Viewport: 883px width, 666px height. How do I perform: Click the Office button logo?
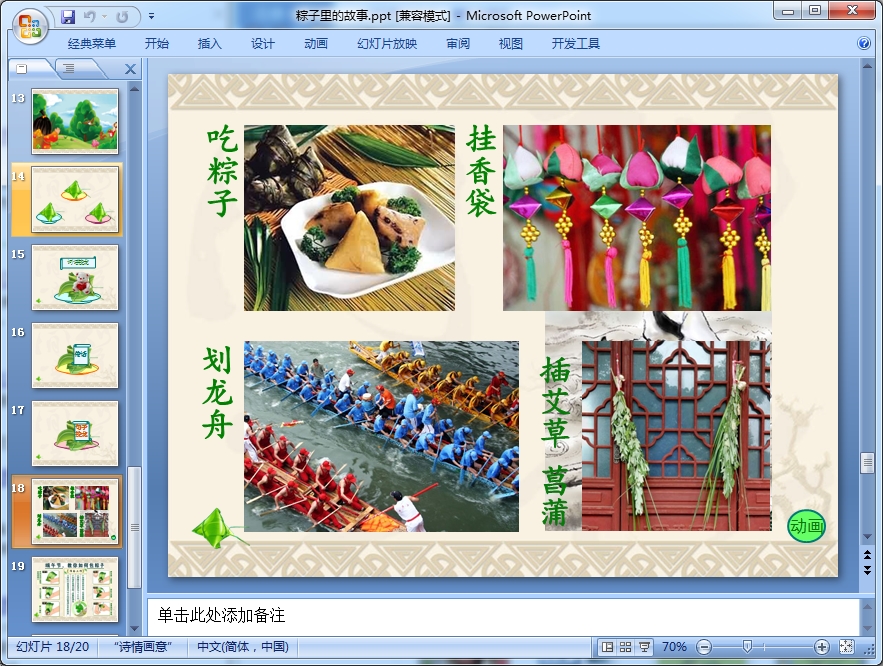tap(28, 25)
